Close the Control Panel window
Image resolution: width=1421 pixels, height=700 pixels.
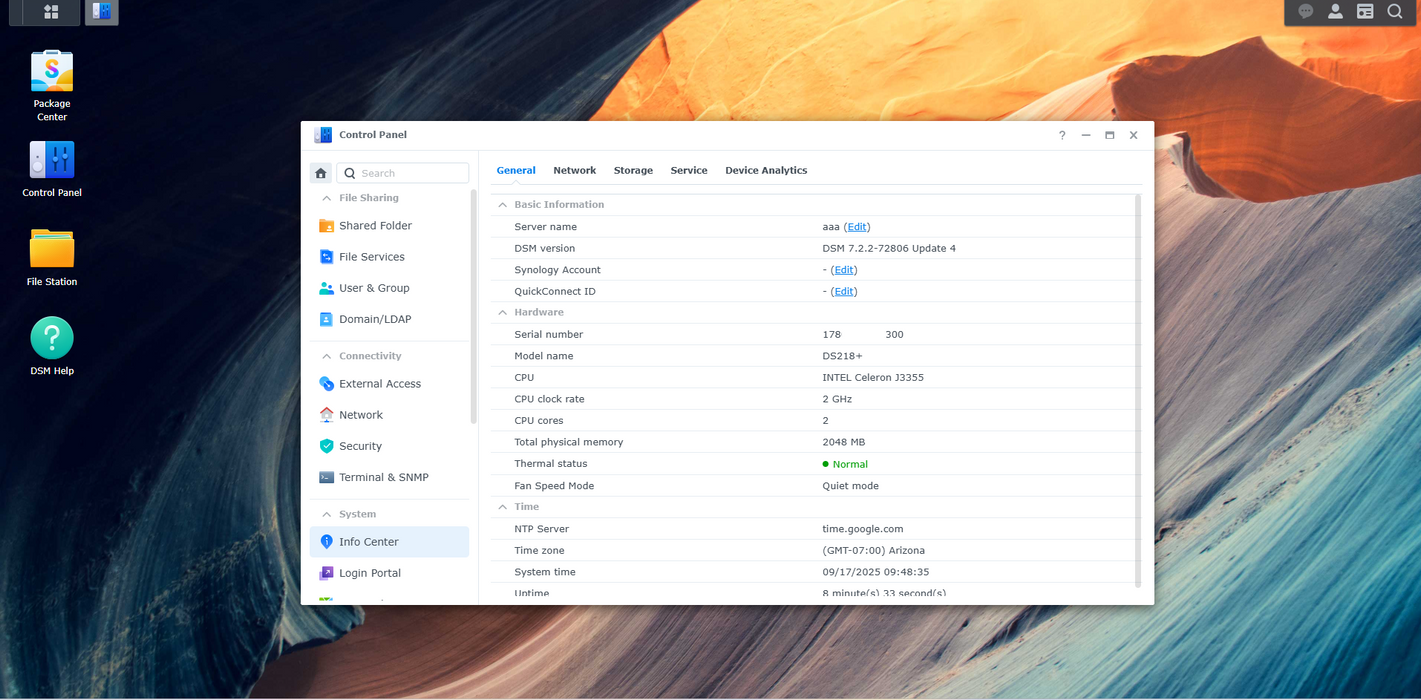click(1133, 135)
